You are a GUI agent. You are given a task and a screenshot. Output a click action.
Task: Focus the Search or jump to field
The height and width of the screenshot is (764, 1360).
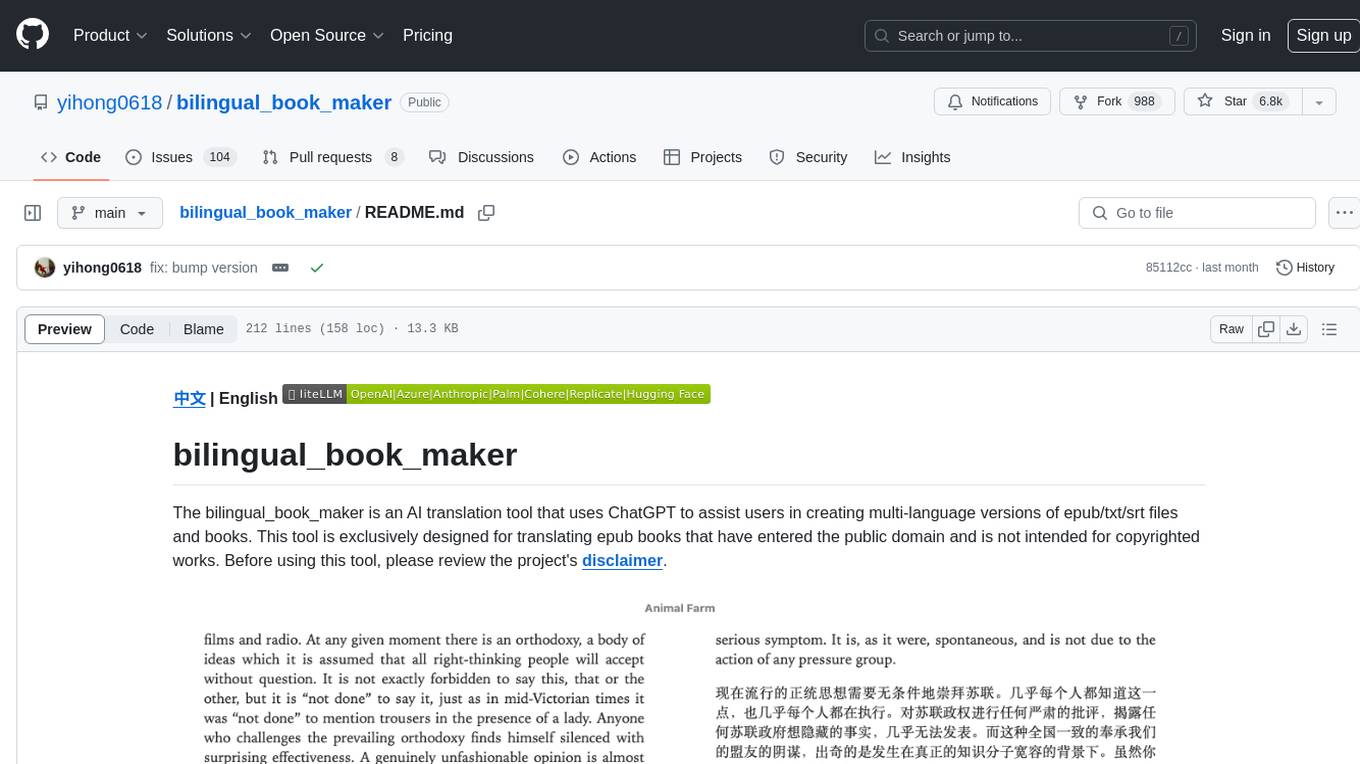pos(1031,36)
